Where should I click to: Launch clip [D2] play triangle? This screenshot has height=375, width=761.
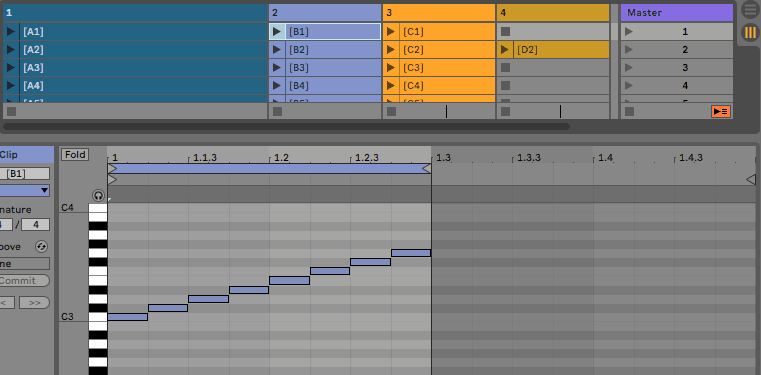coord(505,49)
